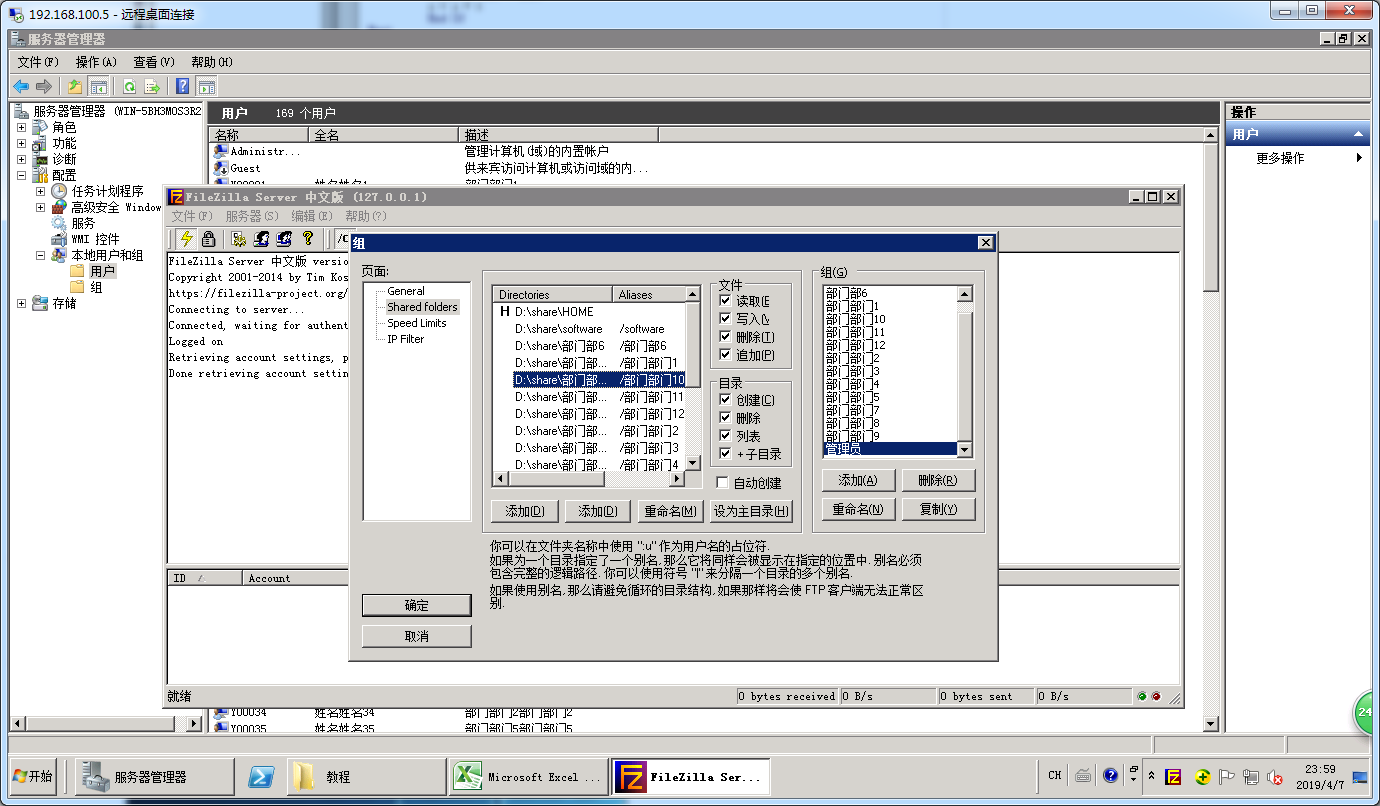Click the forward arrow in Server Manager toolbar
Image resolution: width=1380 pixels, height=806 pixels.
[x=43, y=86]
